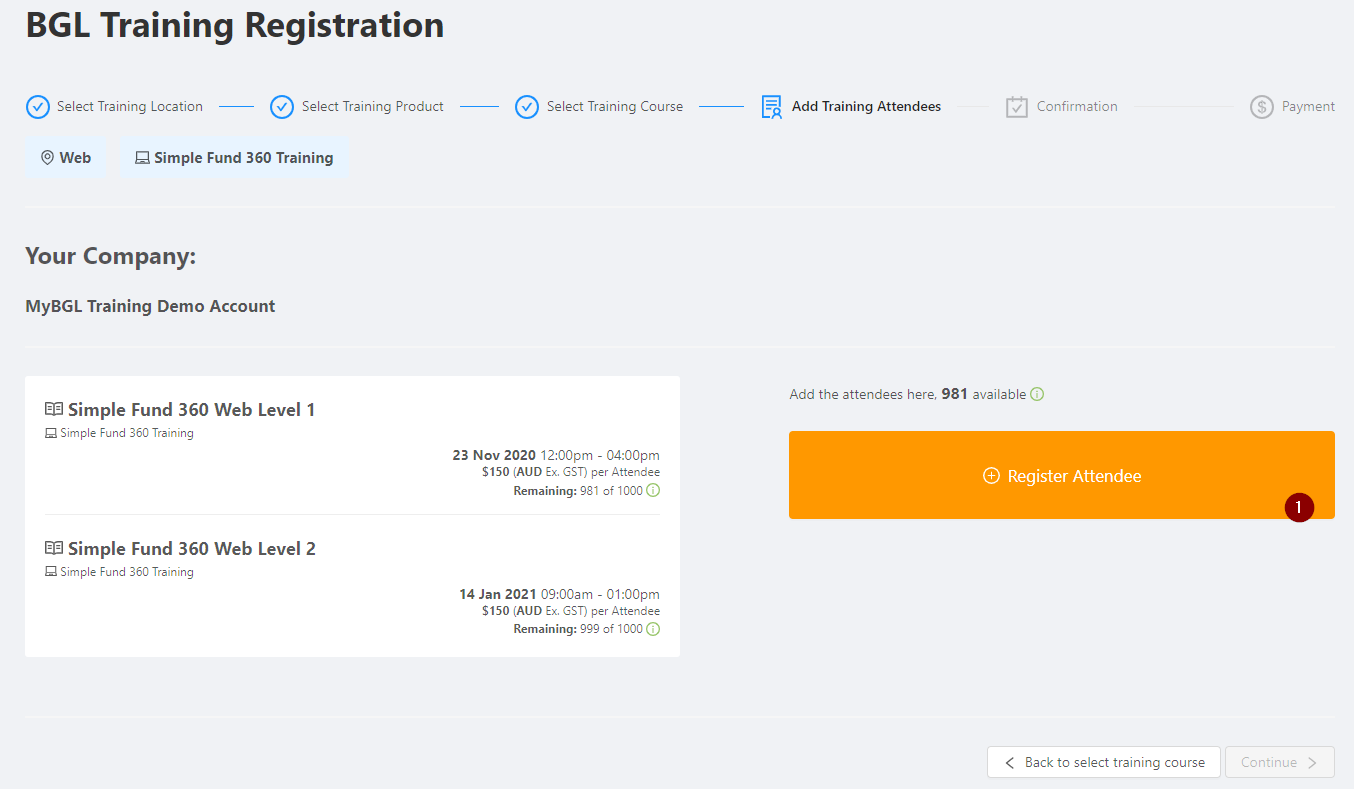
Task: Click the info icon beside 981 available
Action: point(1037,394)
